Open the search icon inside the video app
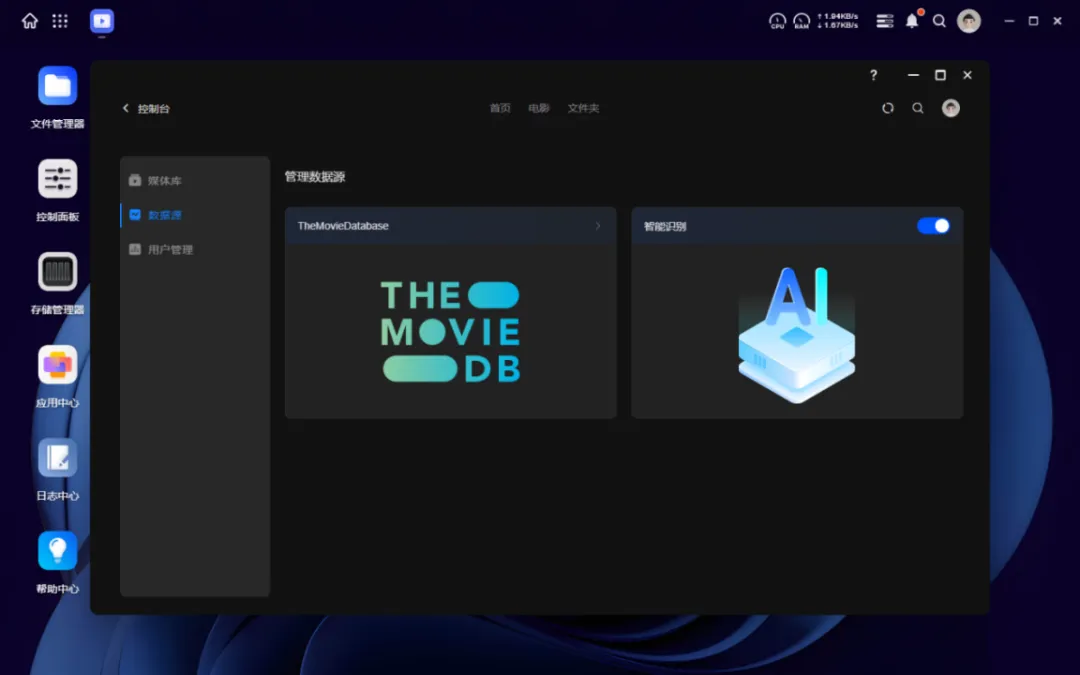Image resolution: width=1080 pixels, height=675 pixels. tap(918, 108)
